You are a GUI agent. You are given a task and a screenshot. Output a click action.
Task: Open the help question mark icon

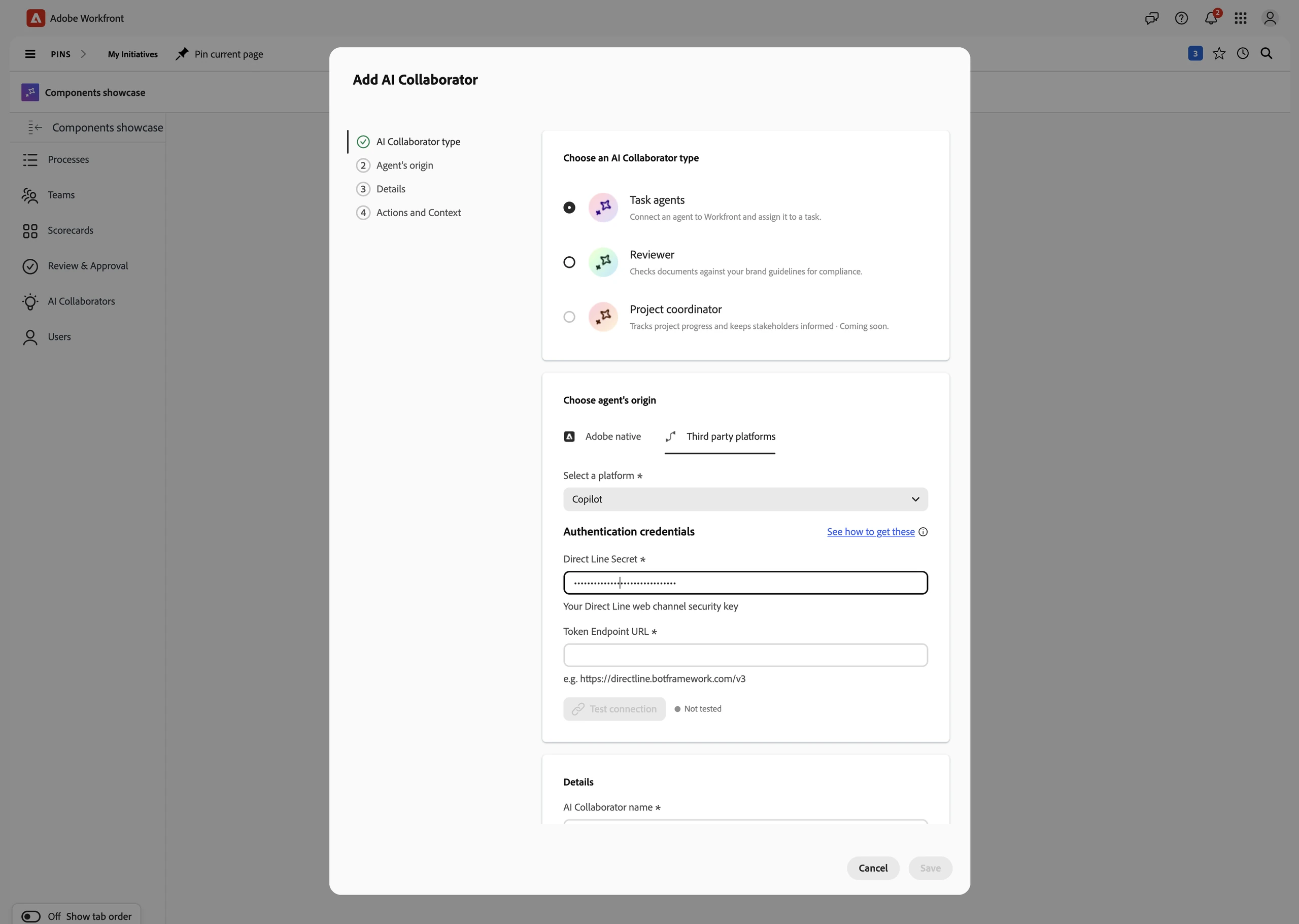pos(1181,18)
